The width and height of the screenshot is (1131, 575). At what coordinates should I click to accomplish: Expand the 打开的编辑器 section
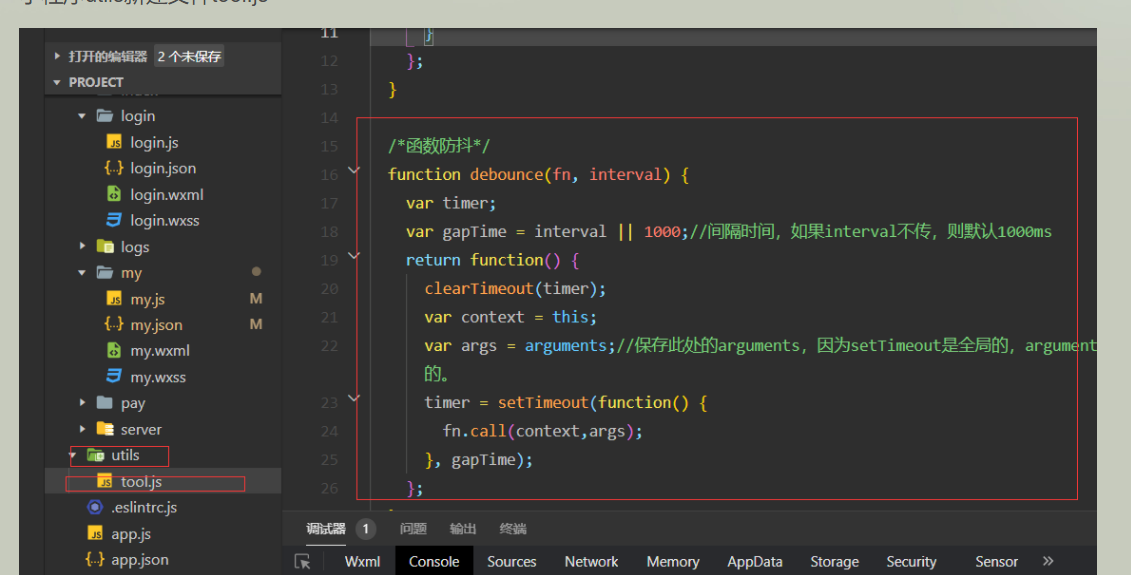coord(57,56)
